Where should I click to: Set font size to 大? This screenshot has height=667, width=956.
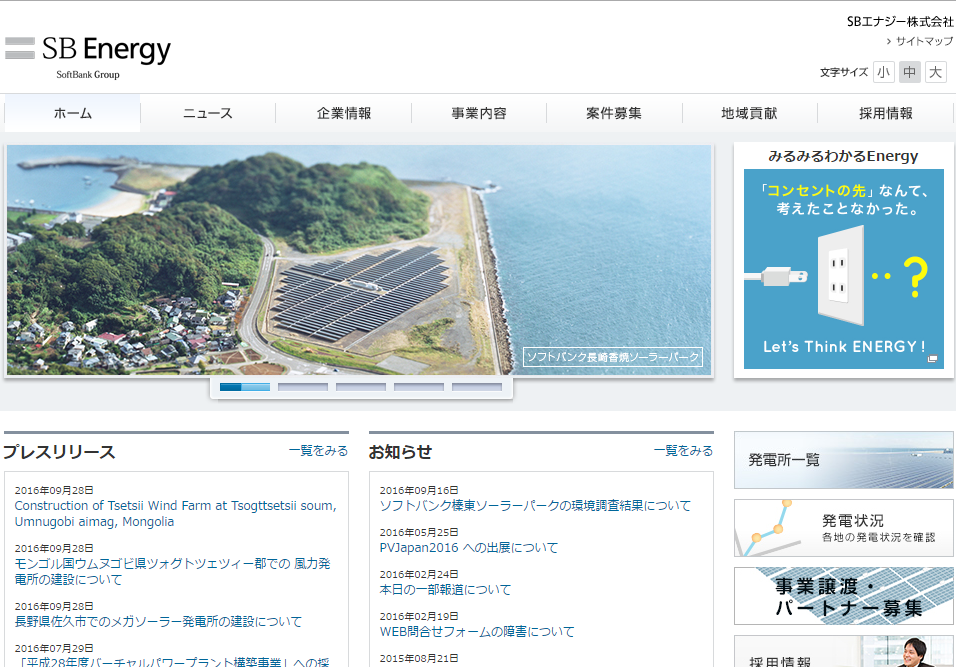(x=935, y=73)
